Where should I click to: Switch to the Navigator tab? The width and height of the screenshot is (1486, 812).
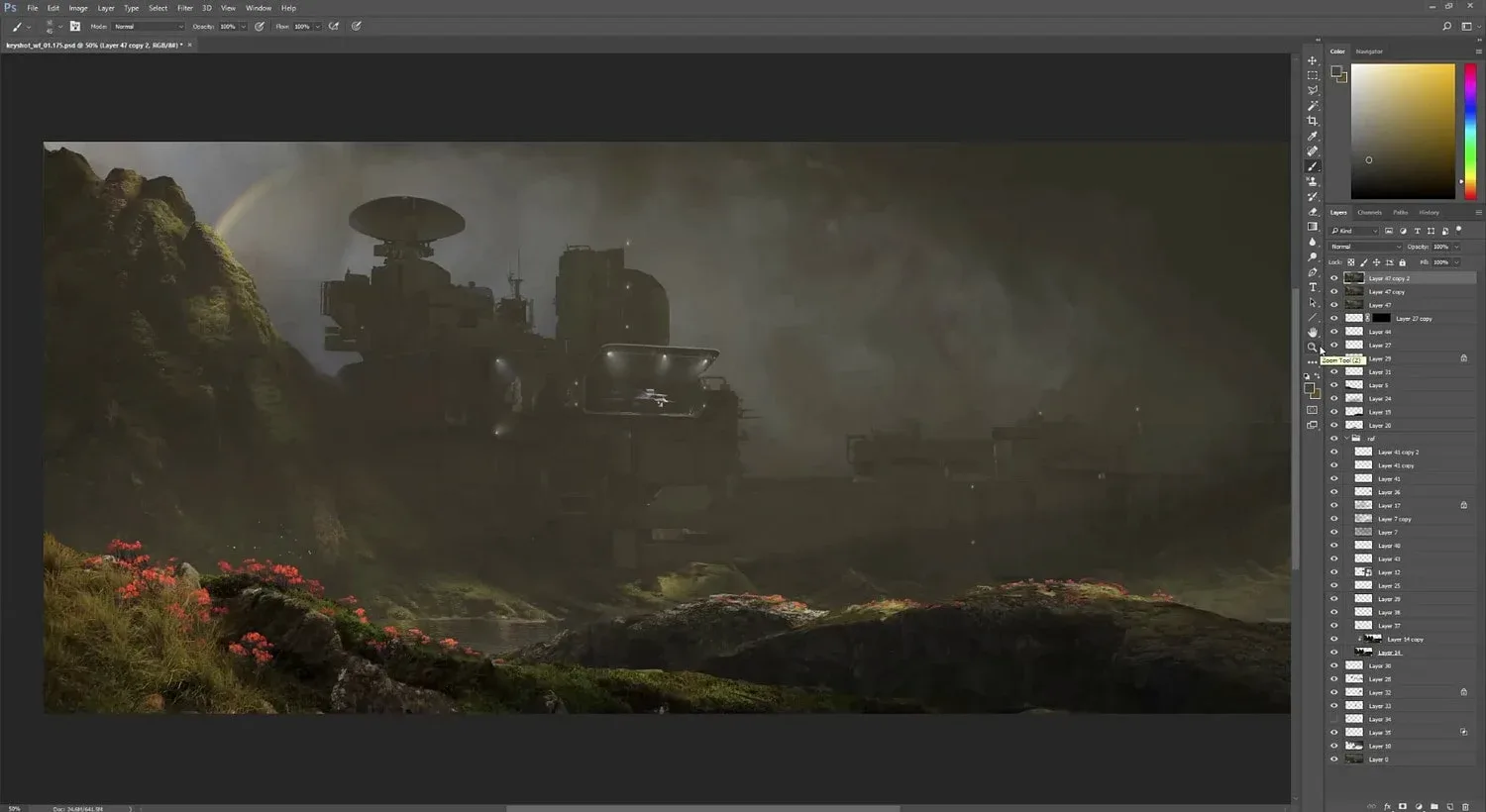[1369, 51]
